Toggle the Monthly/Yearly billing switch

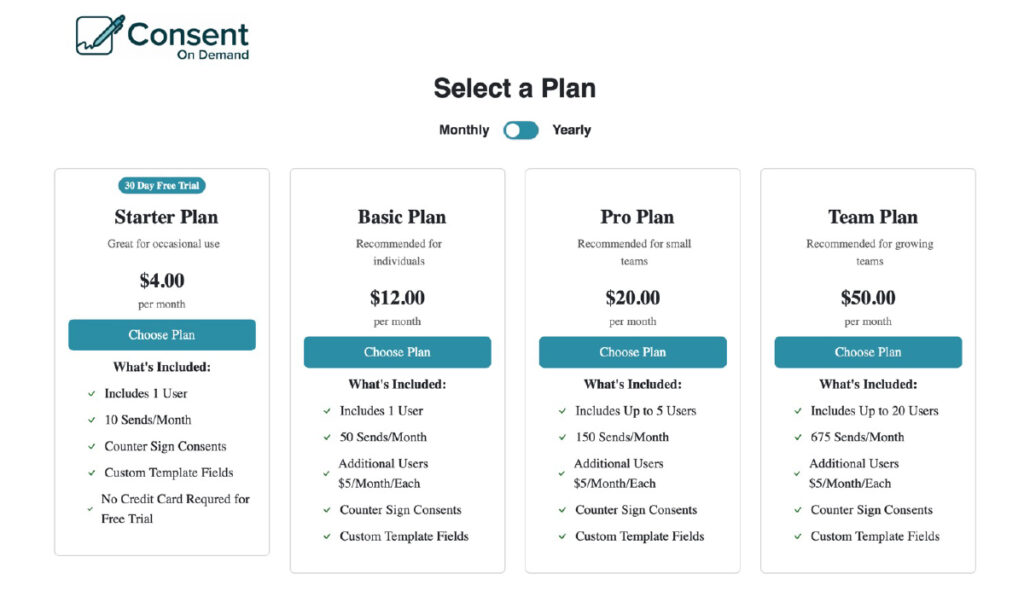point(520,130)
